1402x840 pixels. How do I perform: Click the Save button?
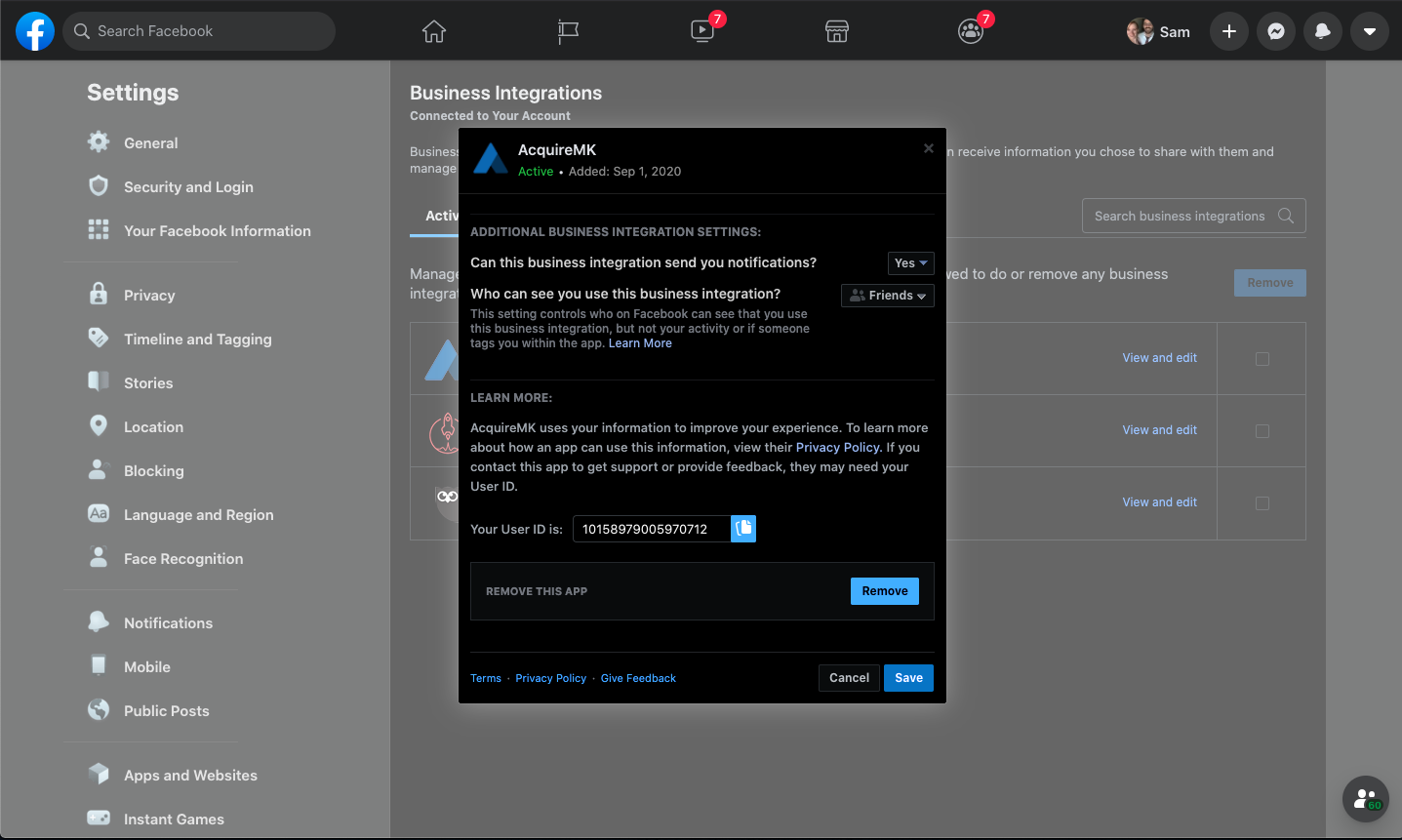pyautogui.click(x=908, y=678)
